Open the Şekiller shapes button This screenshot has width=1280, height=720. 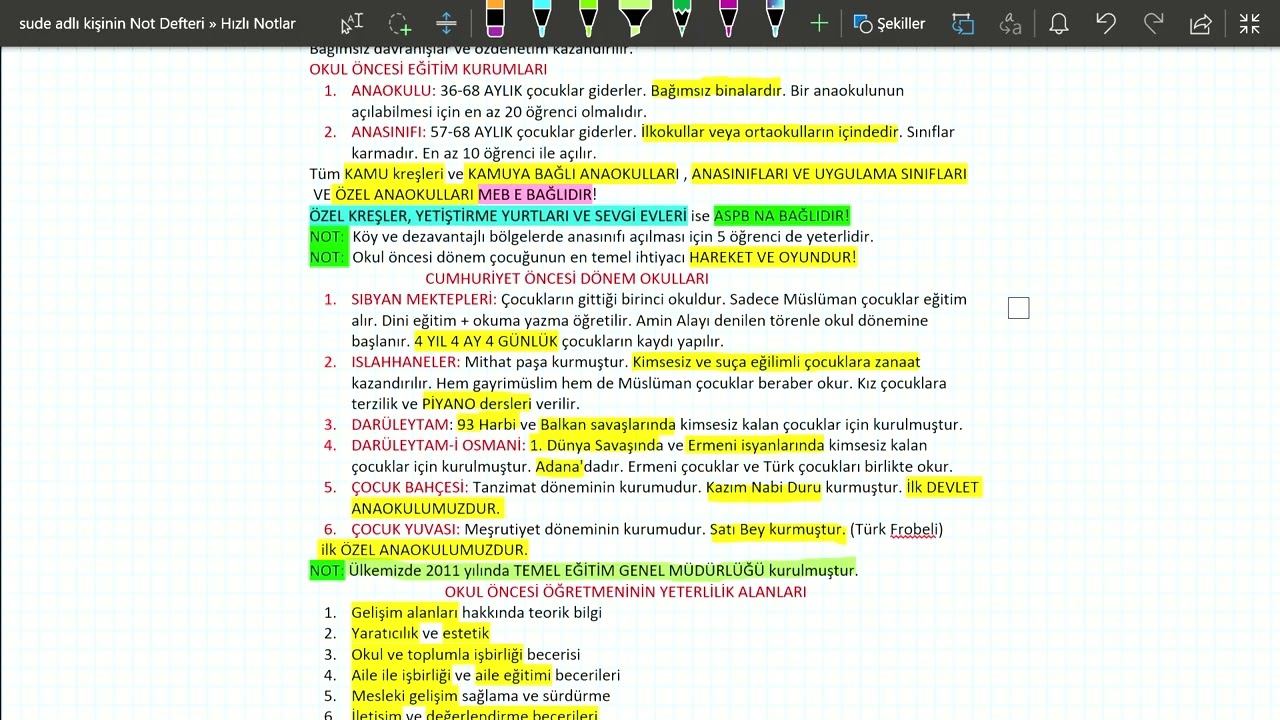pos(890,23)
